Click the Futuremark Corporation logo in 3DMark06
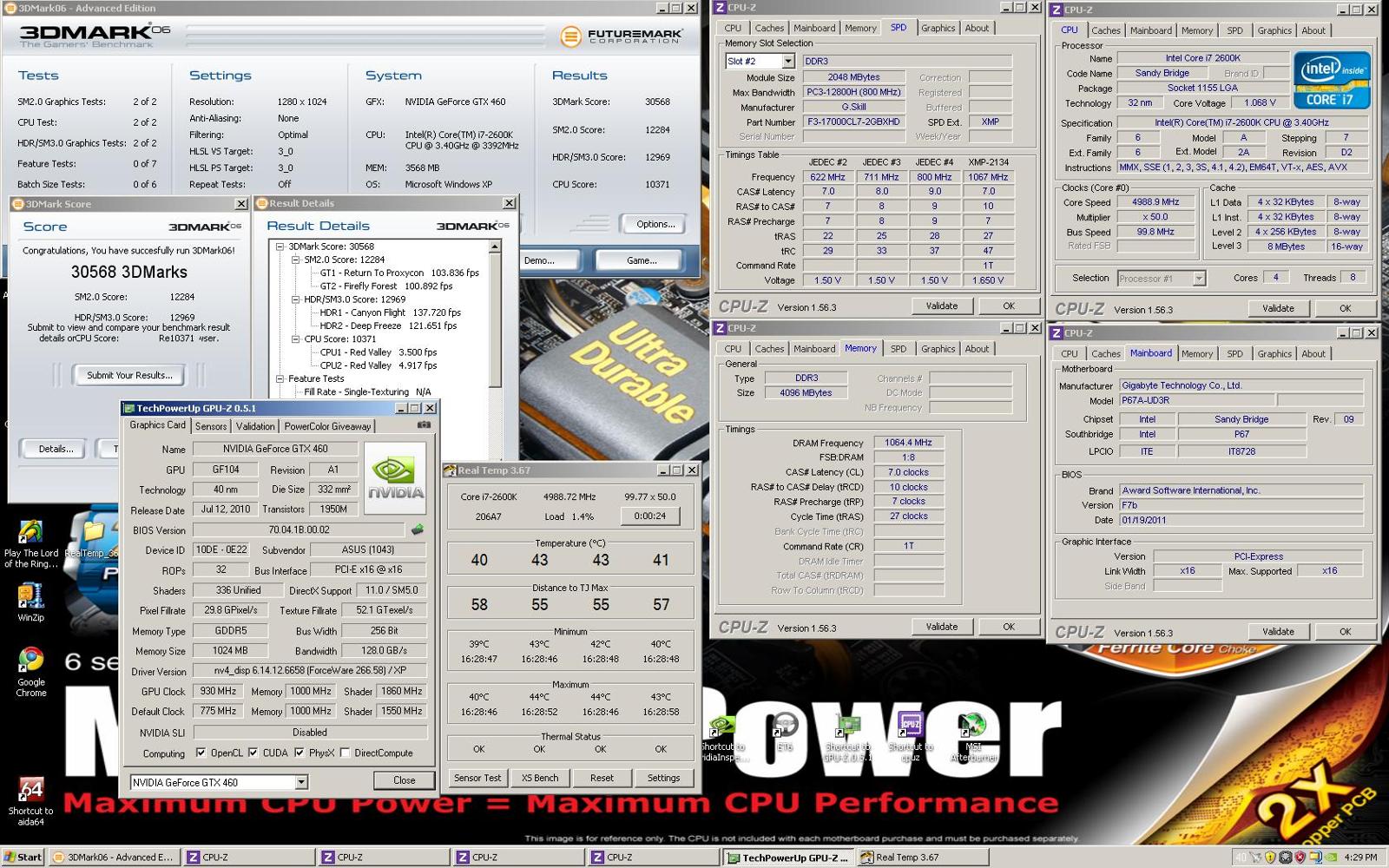The width and height of the screenshot is (1389, 868). tap(622, 36)
